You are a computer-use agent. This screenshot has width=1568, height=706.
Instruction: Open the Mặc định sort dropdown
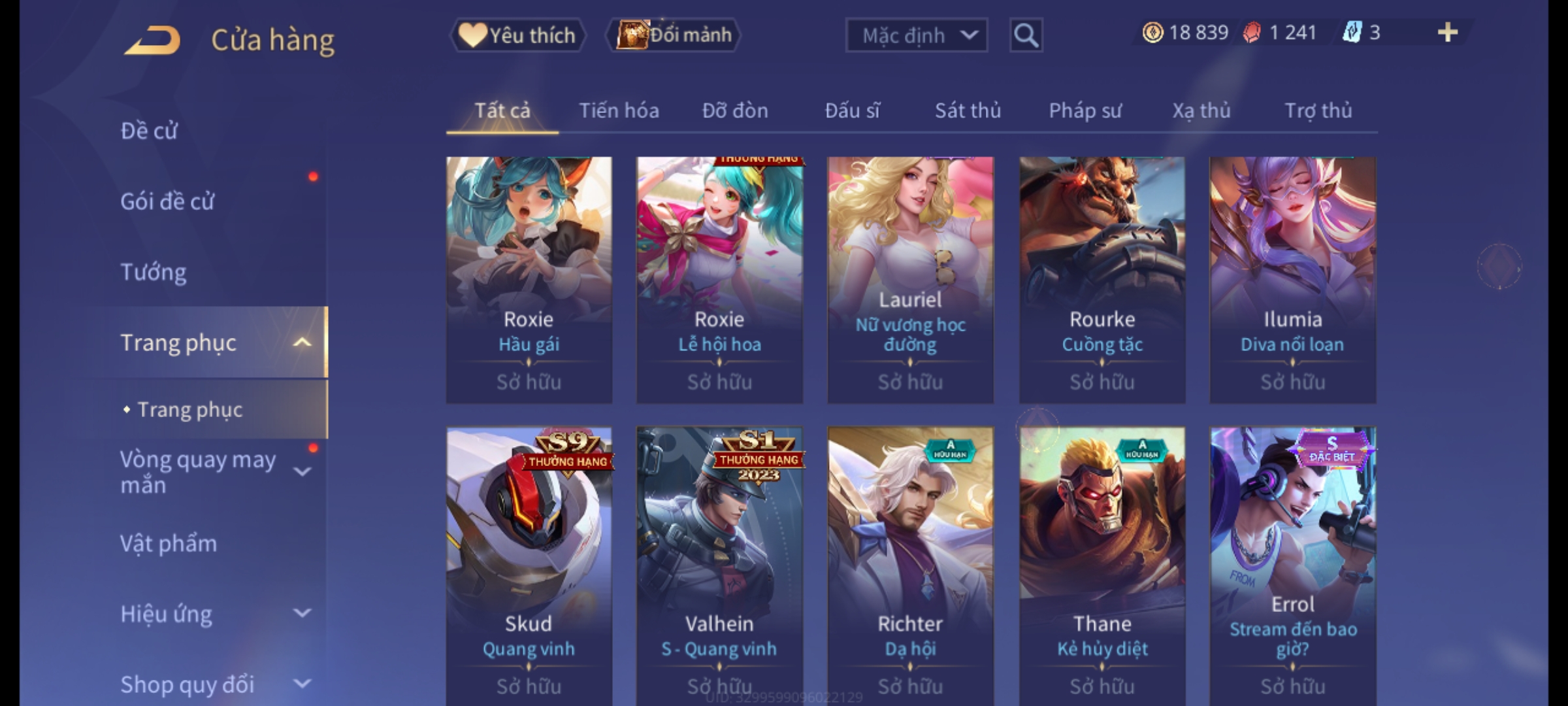pos(916,35)
